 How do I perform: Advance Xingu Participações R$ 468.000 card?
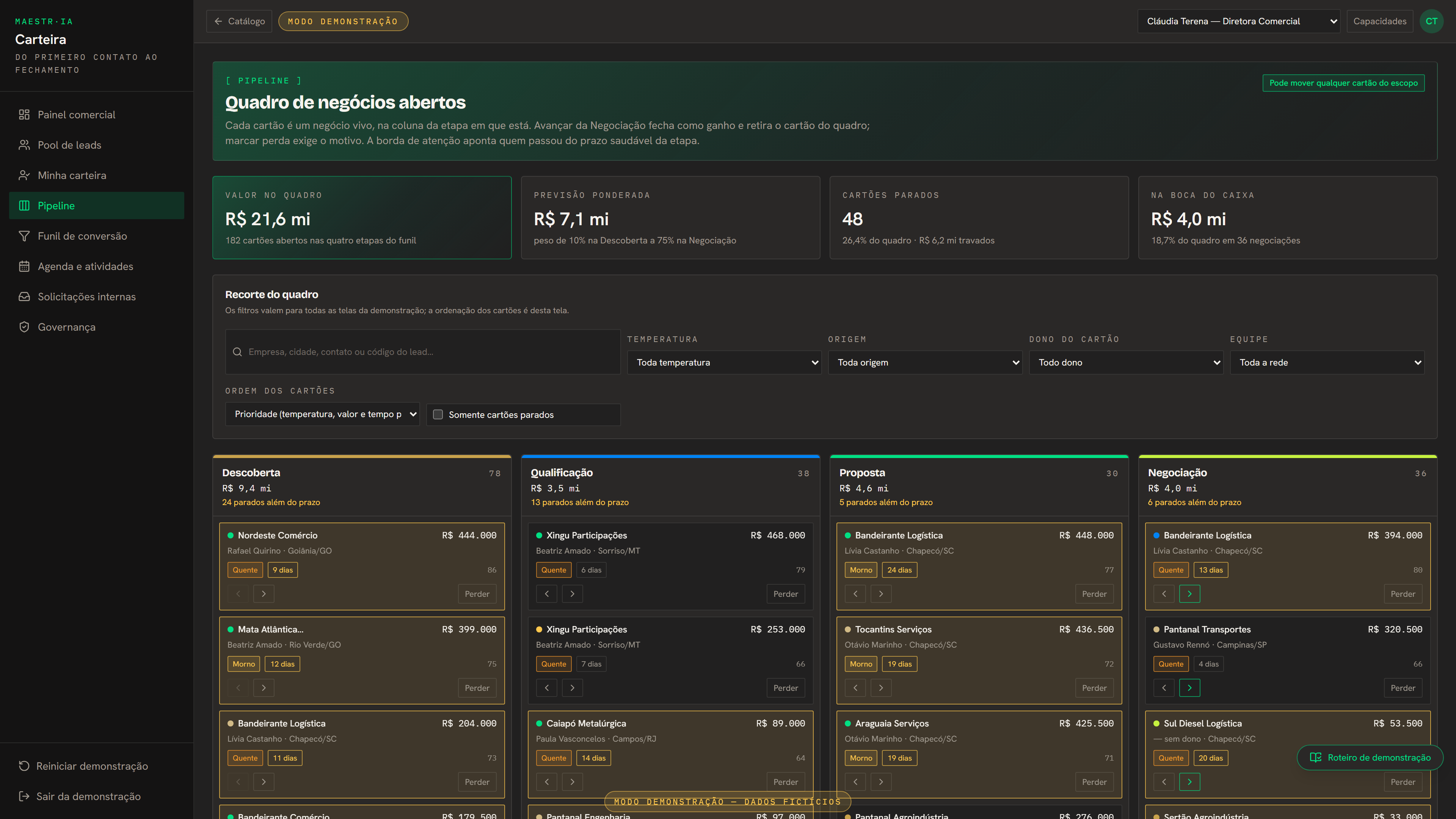tap(573, 594)
